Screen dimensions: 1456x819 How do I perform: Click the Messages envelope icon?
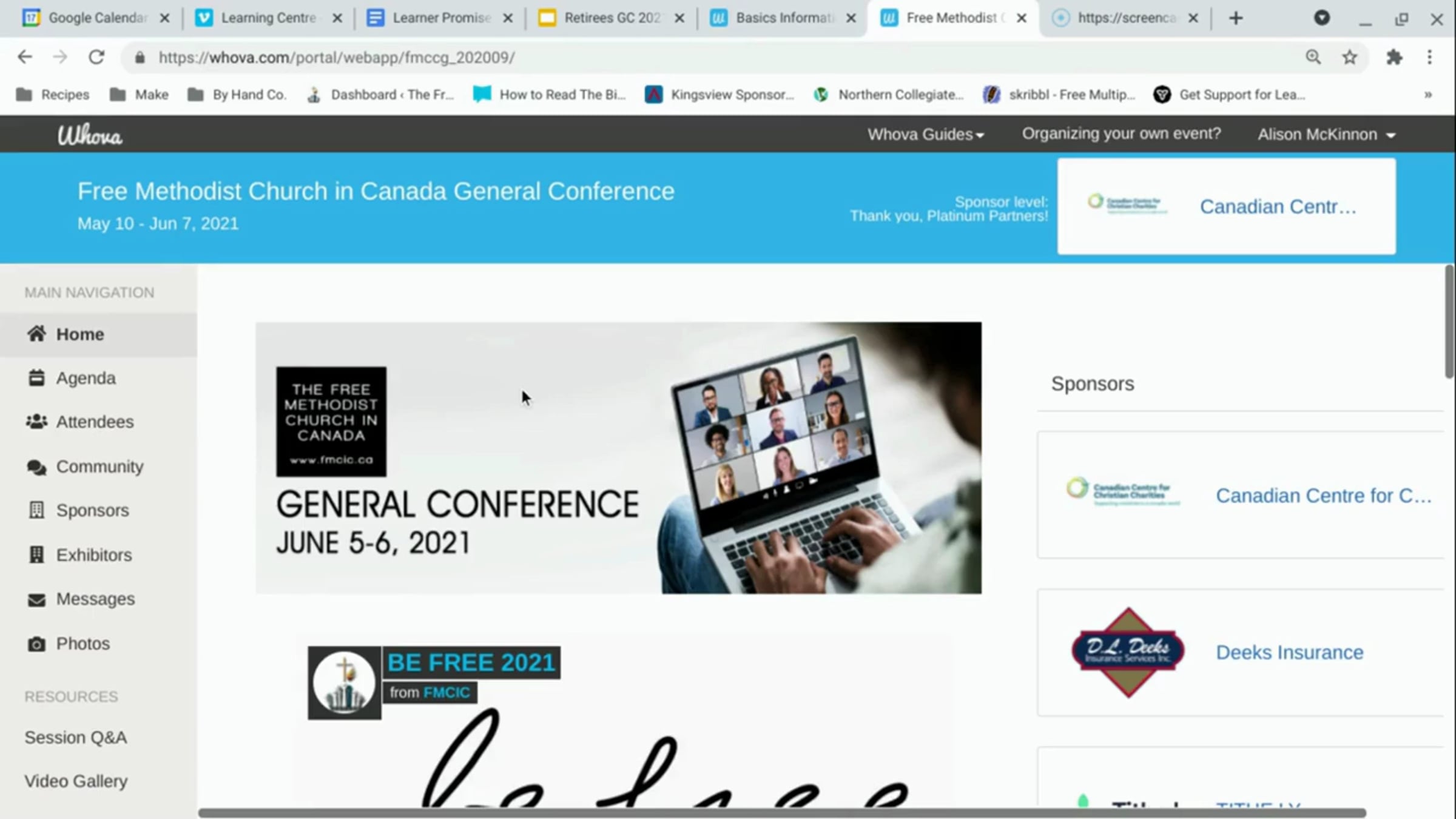tap(36, 599)
